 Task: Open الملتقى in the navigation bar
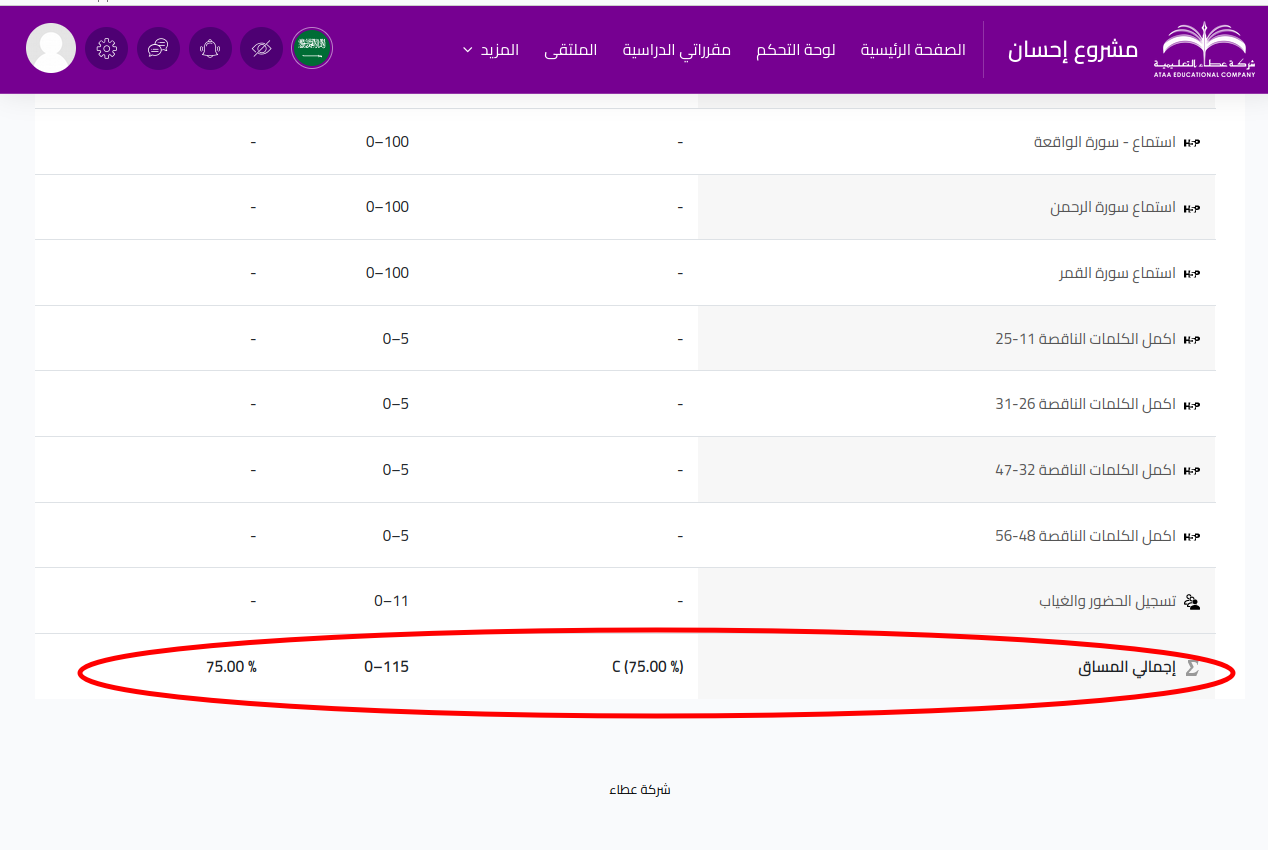pos(570,50)
